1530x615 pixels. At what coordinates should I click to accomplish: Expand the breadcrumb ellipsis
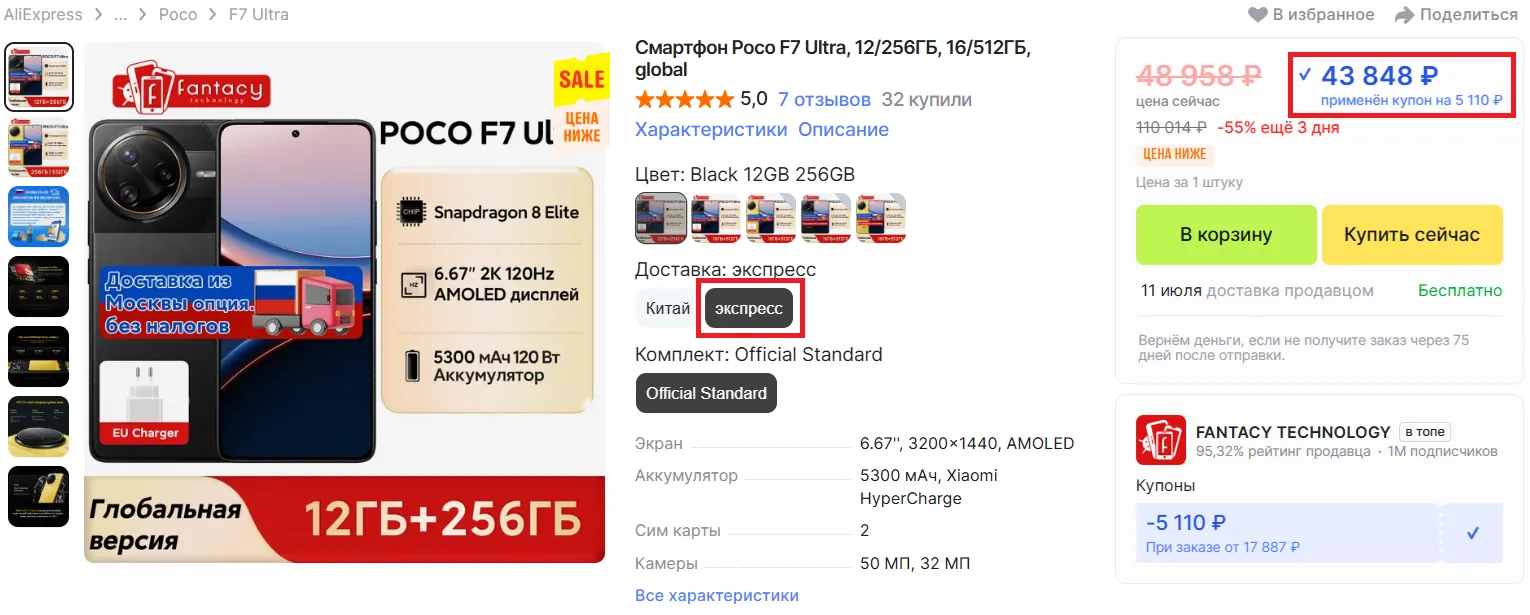[x=120, y=15]
